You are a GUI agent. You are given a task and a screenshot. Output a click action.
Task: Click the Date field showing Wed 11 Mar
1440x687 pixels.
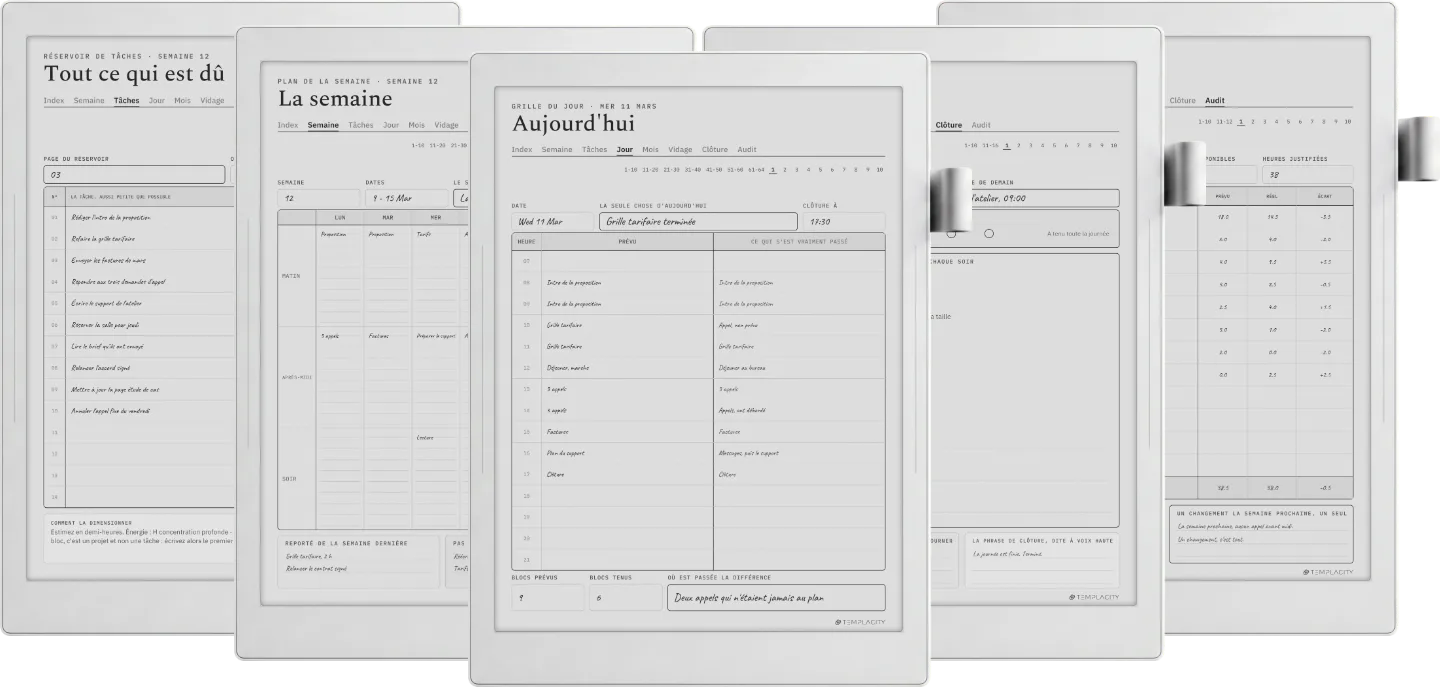552,222
